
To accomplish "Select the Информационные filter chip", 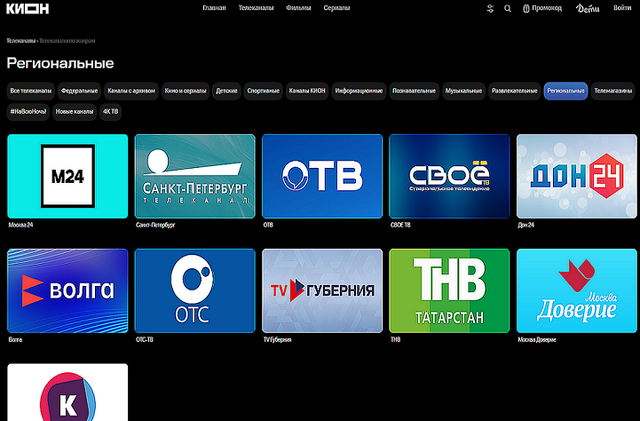I will (x=359, y=91).
